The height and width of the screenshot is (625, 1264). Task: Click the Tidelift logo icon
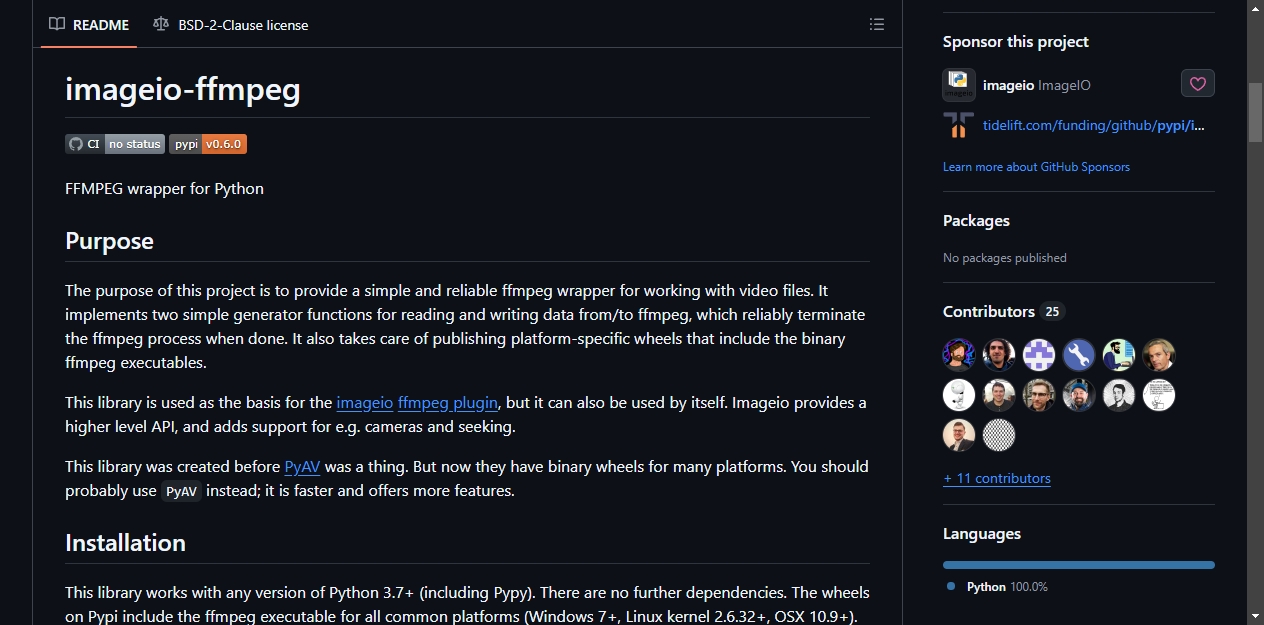pyautogui.click(x=959, y=125)
